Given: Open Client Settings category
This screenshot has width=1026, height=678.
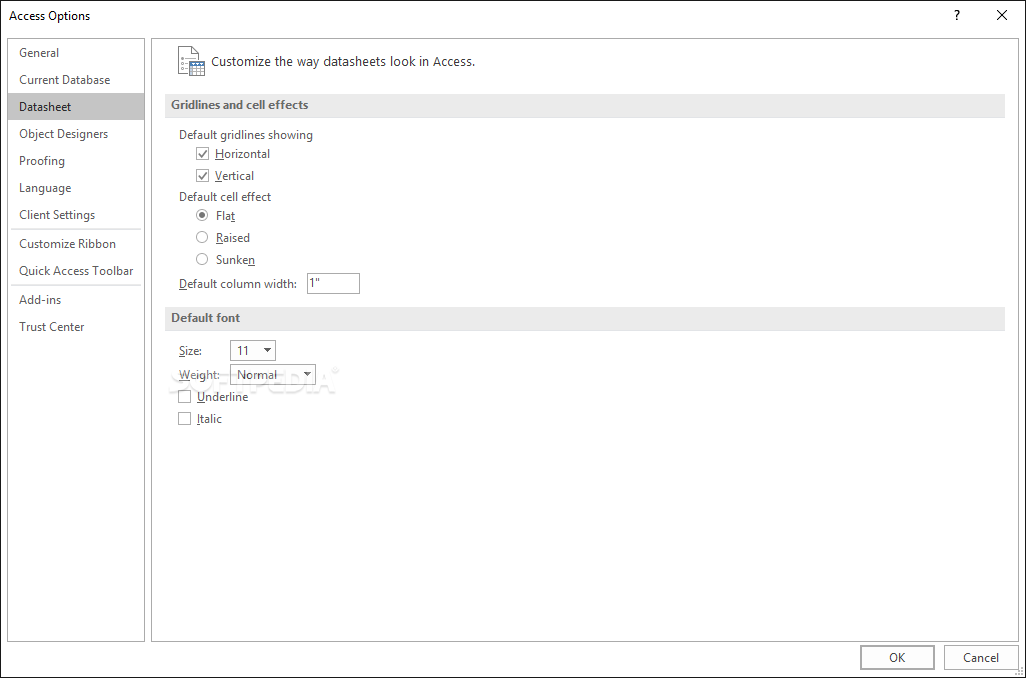Looking at the screenshot, I should (76, 215).
